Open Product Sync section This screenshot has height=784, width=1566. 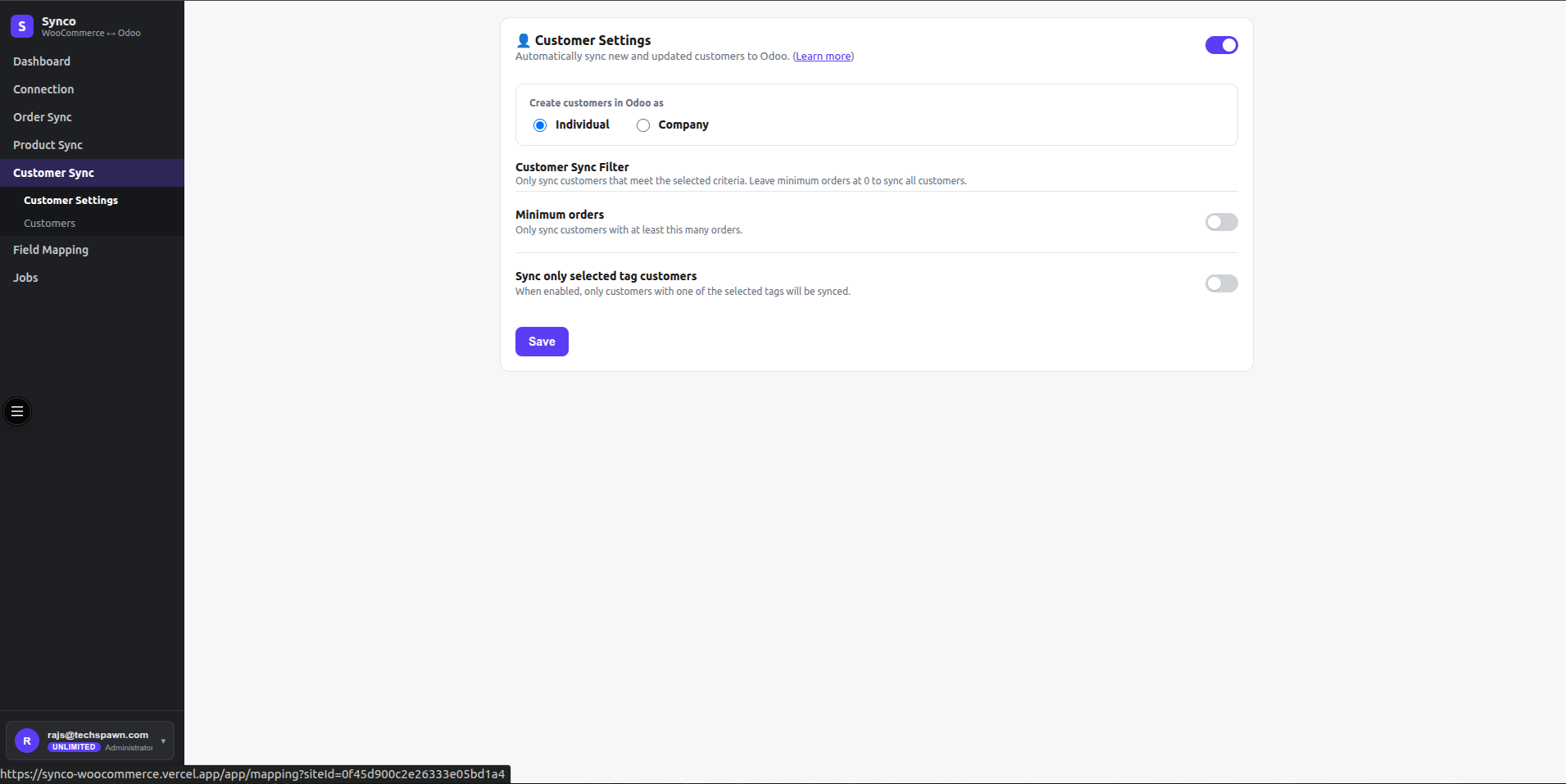pyautogui.click(x=92, y=145)
